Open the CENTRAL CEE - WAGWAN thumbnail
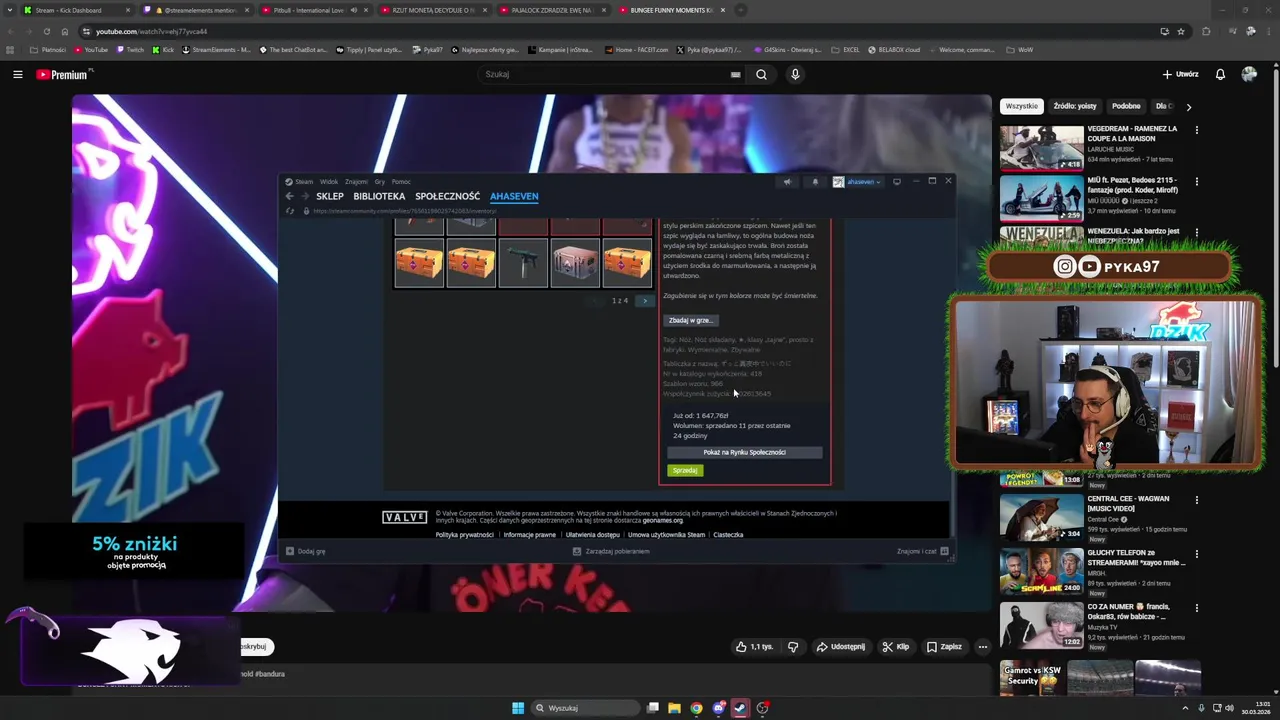 click(1041, 518)
